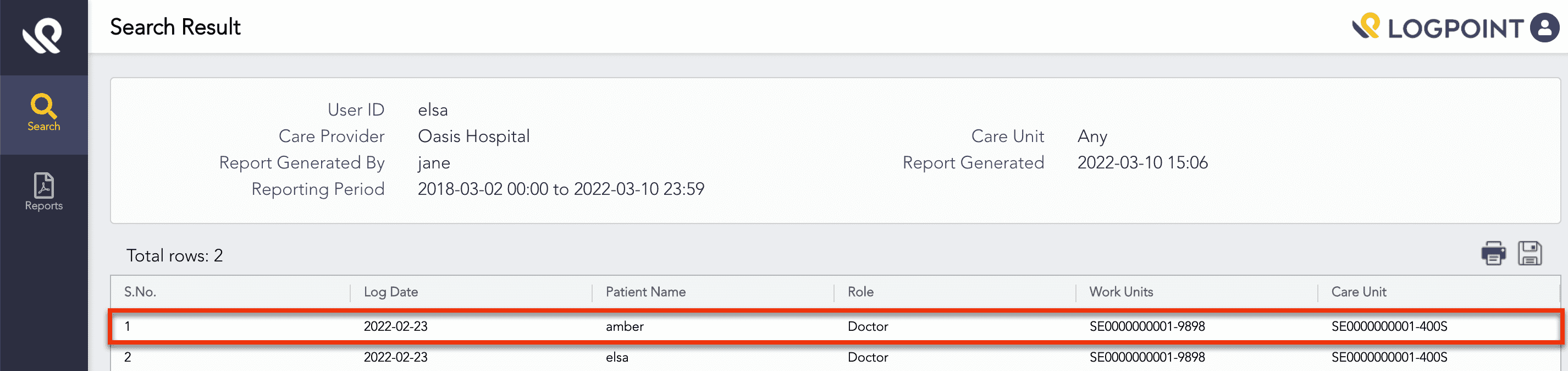Screen dimensions: 1568x371
Task: Open the user profile account icon
Action: [x=1544, y=28]
